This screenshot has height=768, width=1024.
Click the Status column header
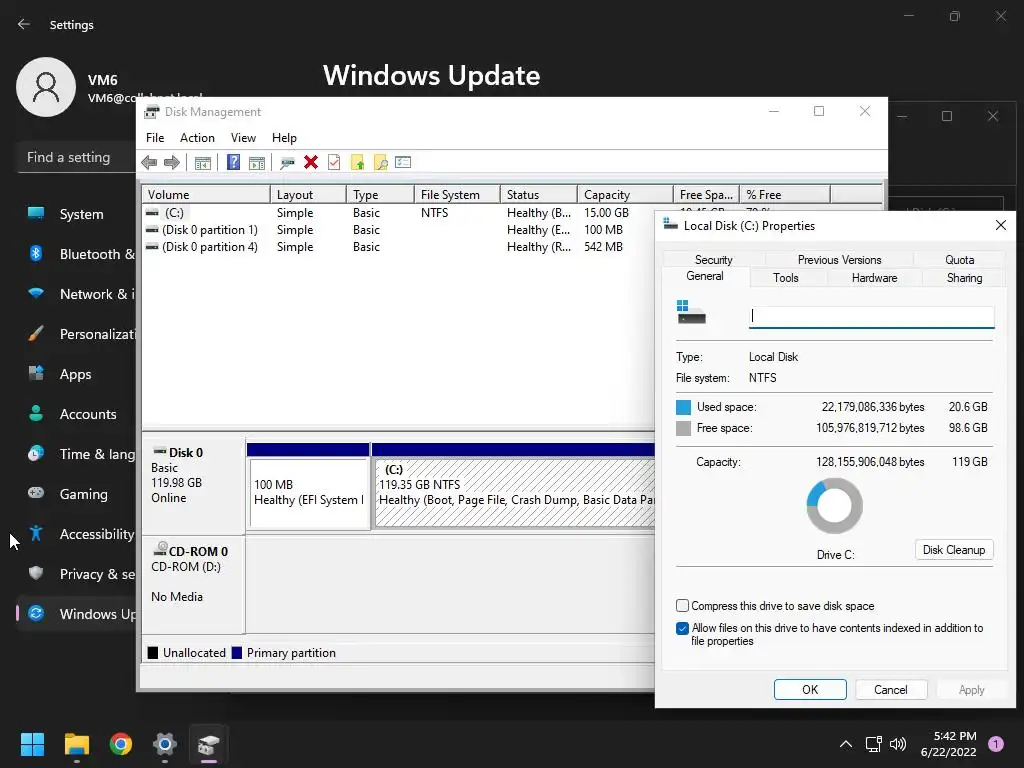coord(538,195)
